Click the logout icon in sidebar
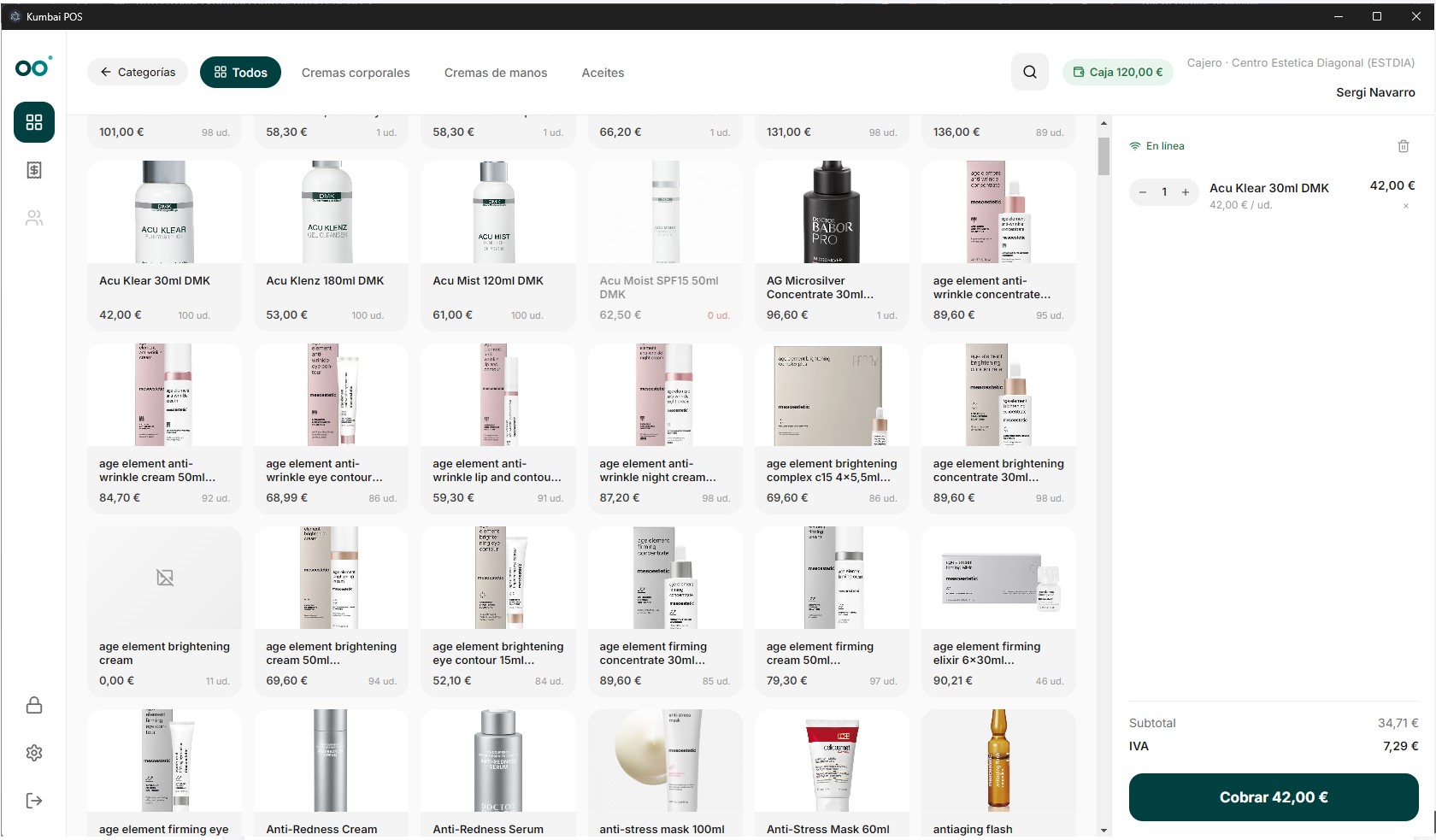This screenshot has height=840, width=1436. [x=34, y=801]
